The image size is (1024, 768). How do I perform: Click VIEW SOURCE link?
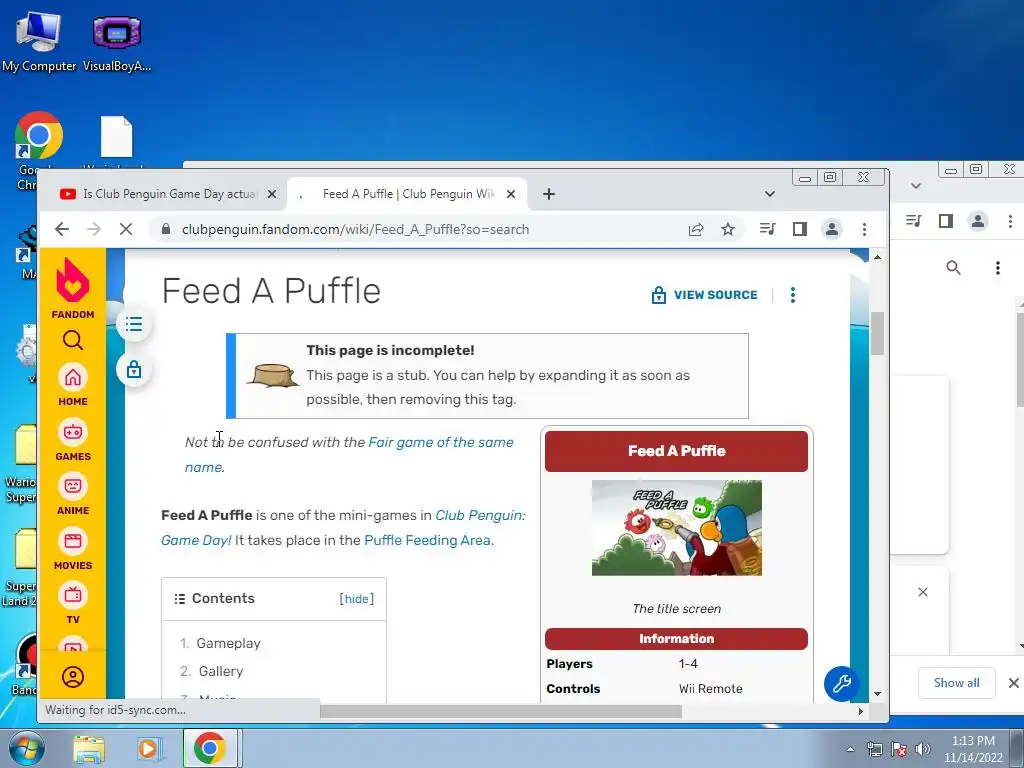(704, 295)
